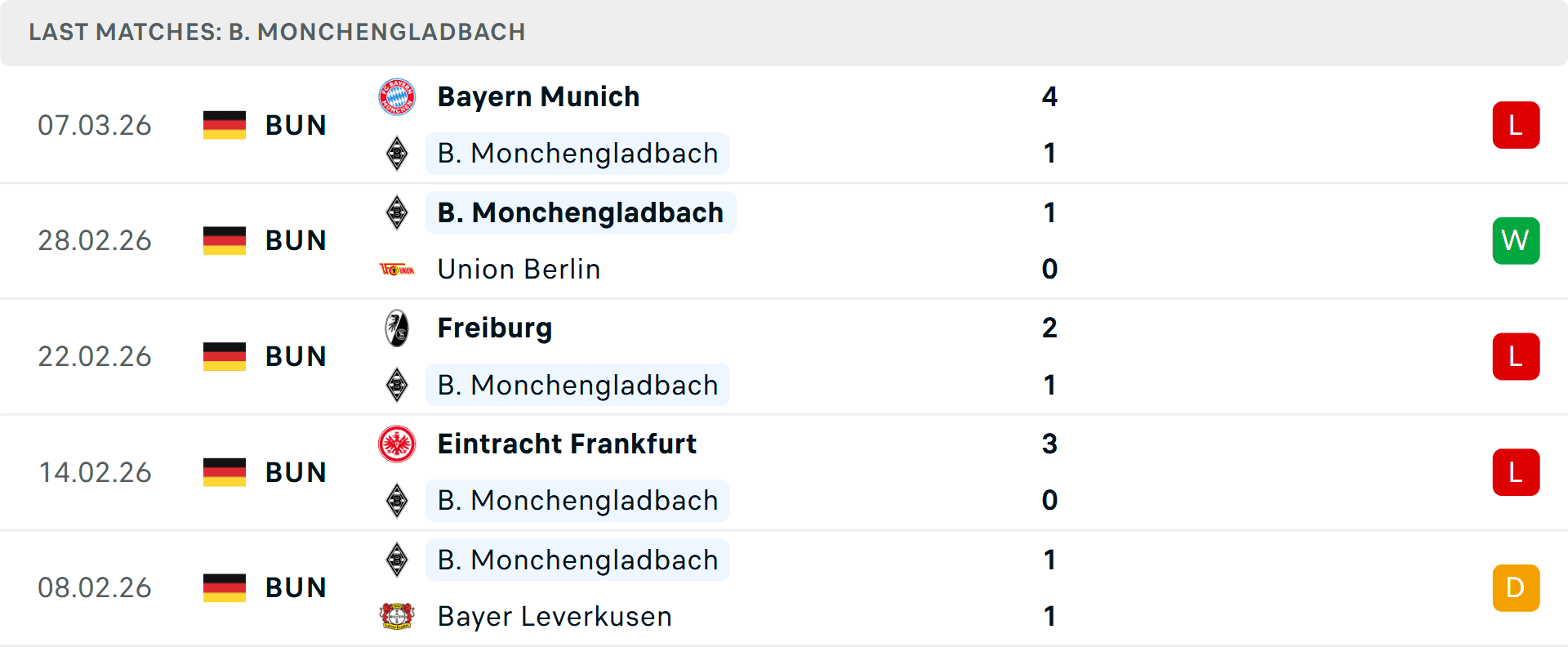Select the B. Monchengladbach badge next to Union Berlin match
This screenshot has width=1568, height=647.
[x=397, y=213]
